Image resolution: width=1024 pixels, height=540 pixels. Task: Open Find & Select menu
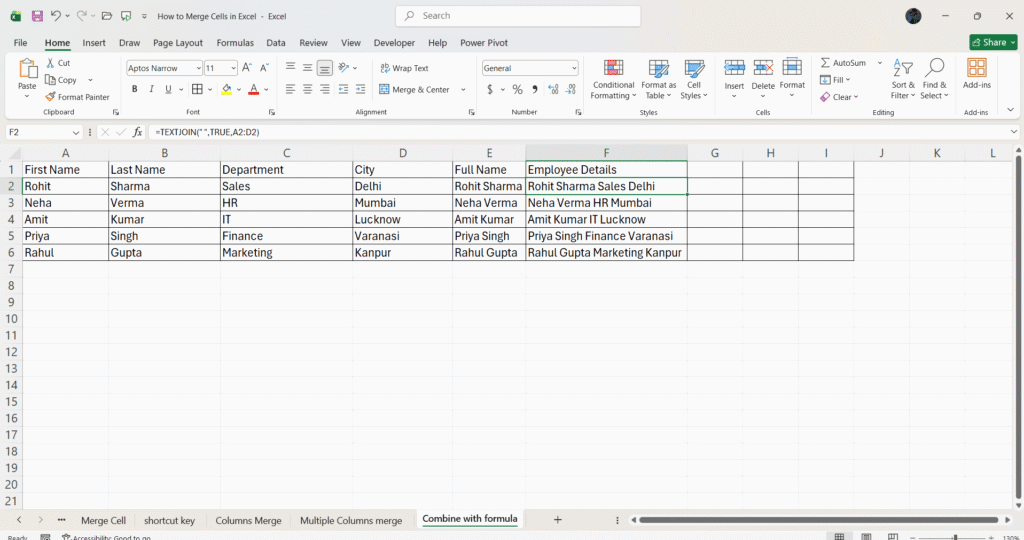[x=935, y=80]
